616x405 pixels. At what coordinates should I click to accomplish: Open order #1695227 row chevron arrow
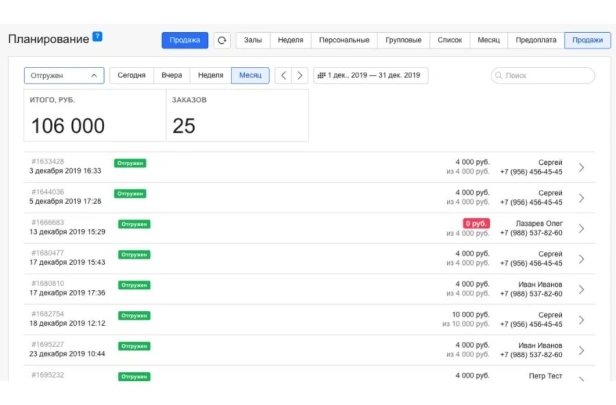click(582, 350)
